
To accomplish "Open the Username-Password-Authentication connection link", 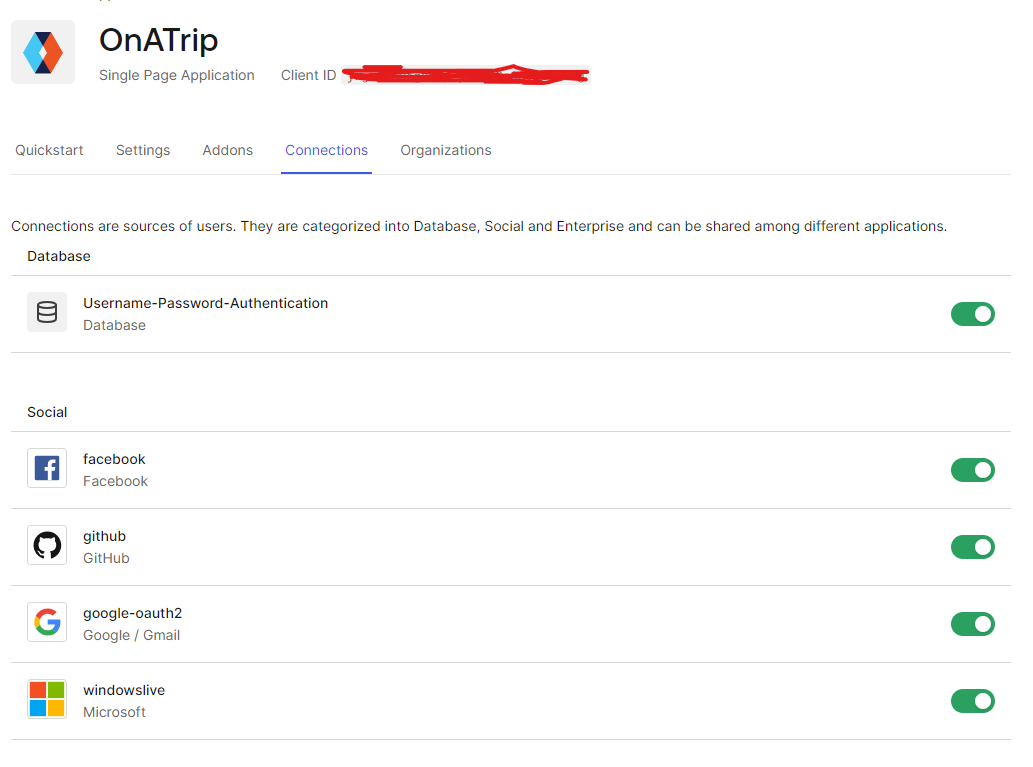I will pyautogui.click(x=205, y=303).
